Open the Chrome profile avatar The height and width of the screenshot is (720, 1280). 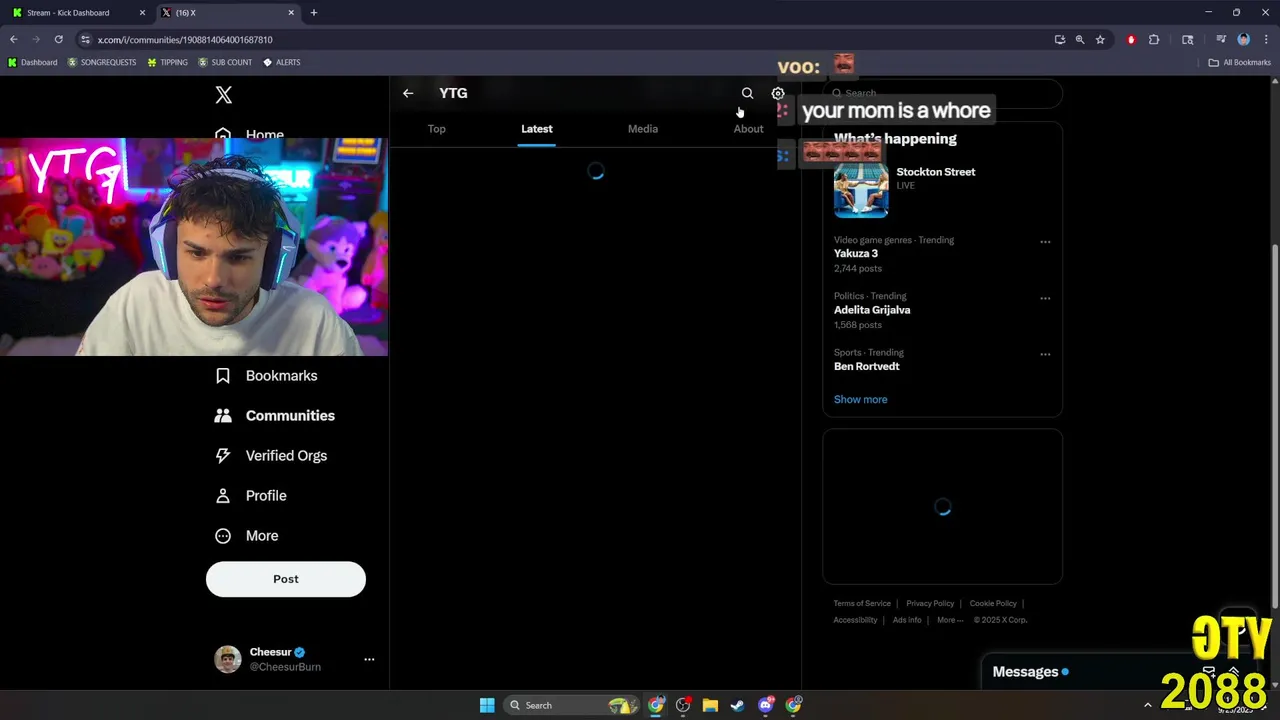[x=1244, y=40]
